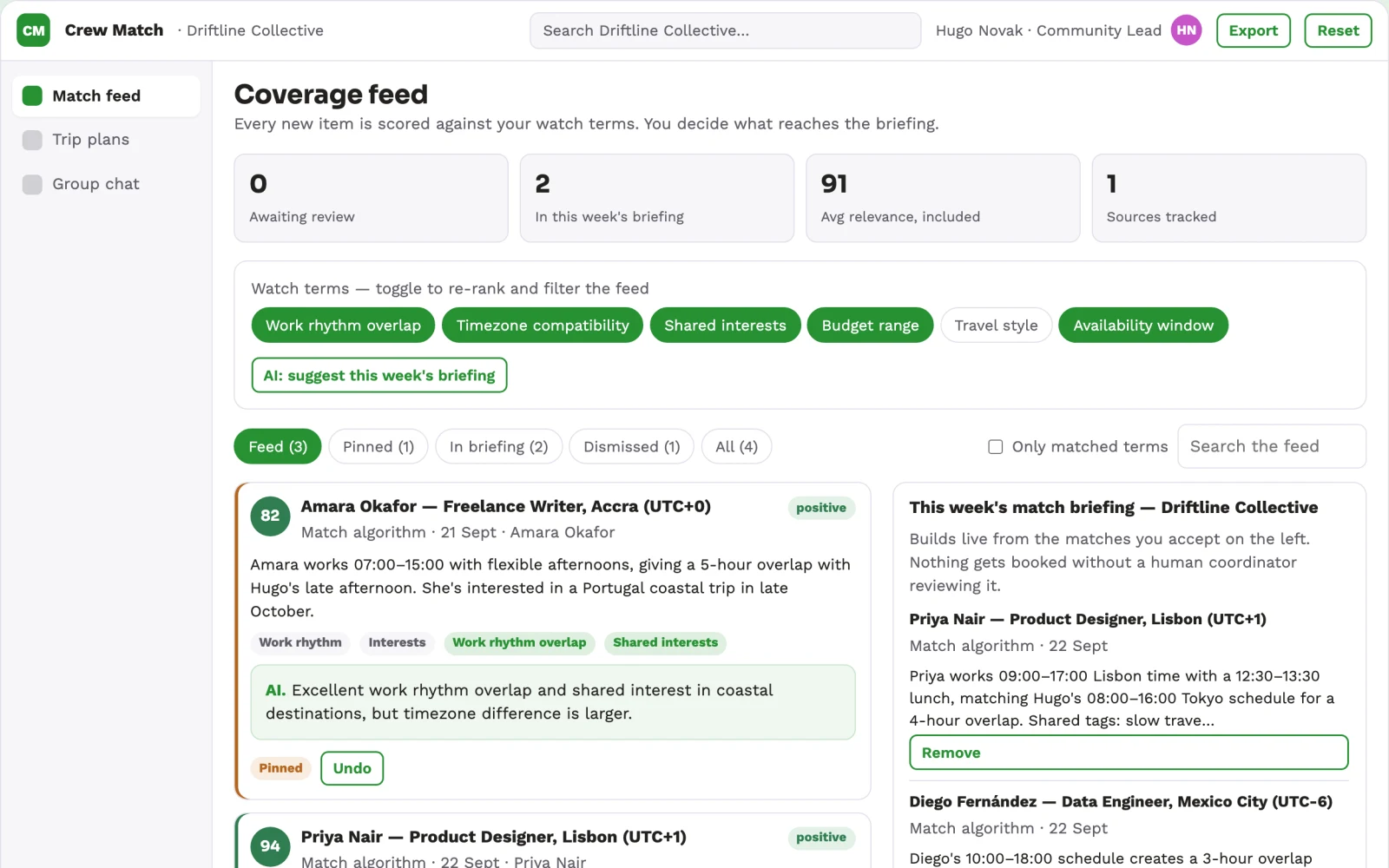Click the Trip plans sidebar icon
The width and height of the screenshot is (1389, 868).
point(32,140)
